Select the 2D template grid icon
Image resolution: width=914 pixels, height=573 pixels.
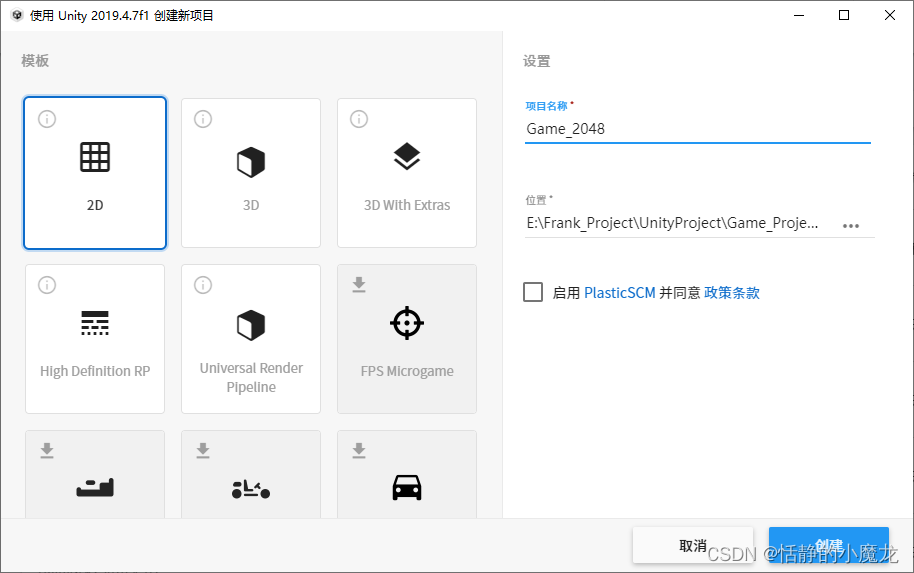point(95,157)
